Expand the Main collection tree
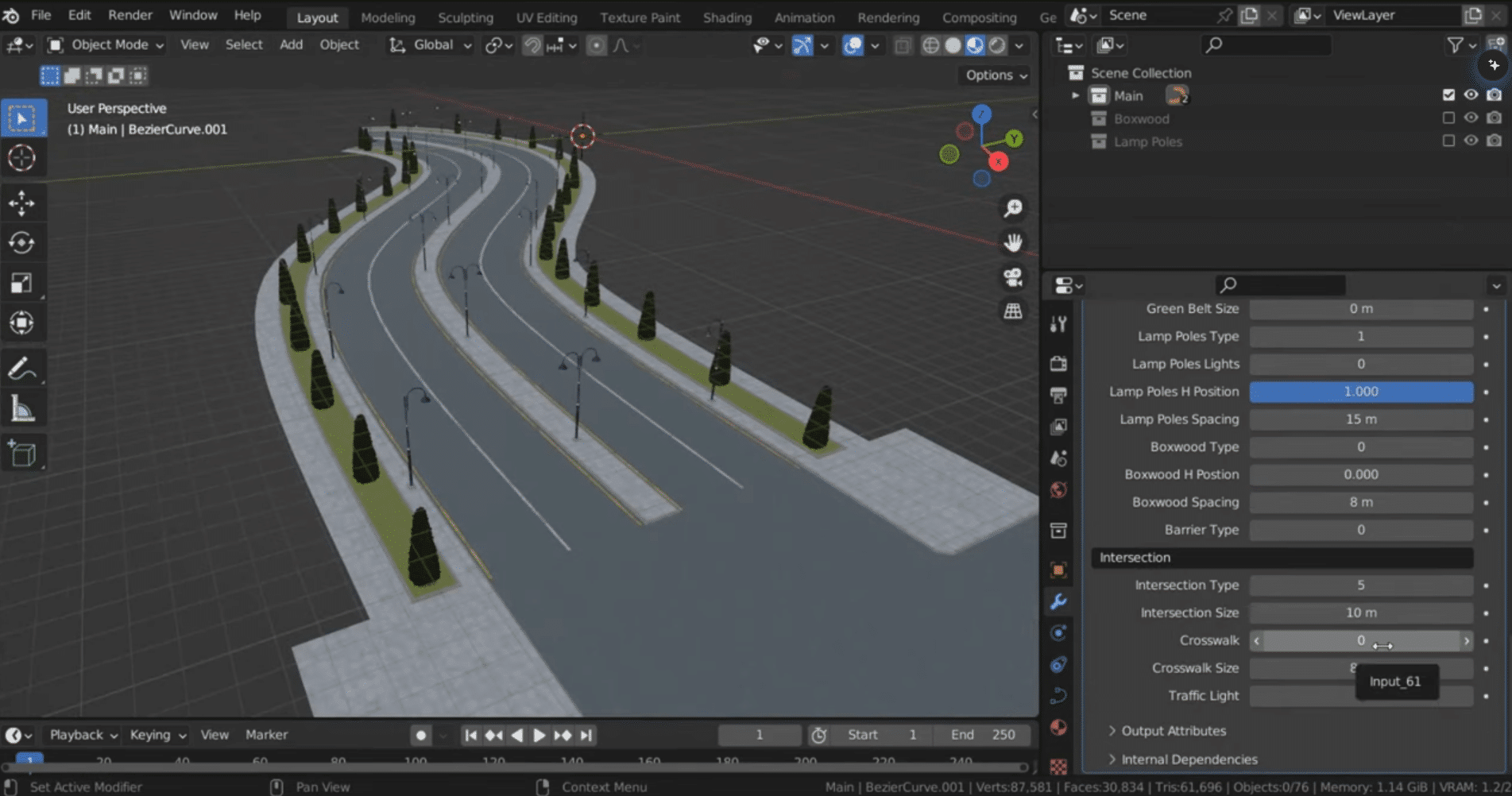The width and height of the screenshot is (1512, 796). (1075, 95)
